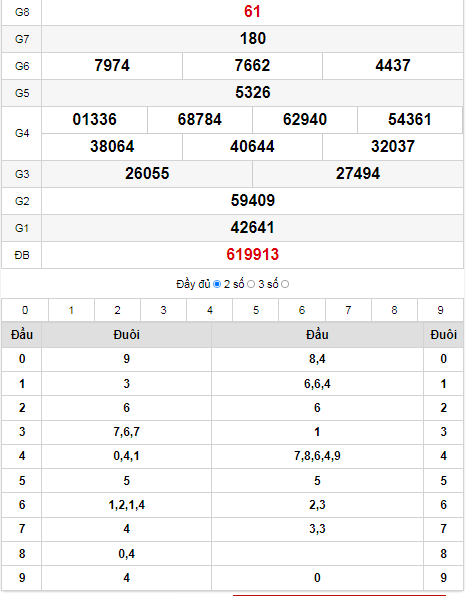
Task: Choose digit 2 in the number filter
Action: 117,310
